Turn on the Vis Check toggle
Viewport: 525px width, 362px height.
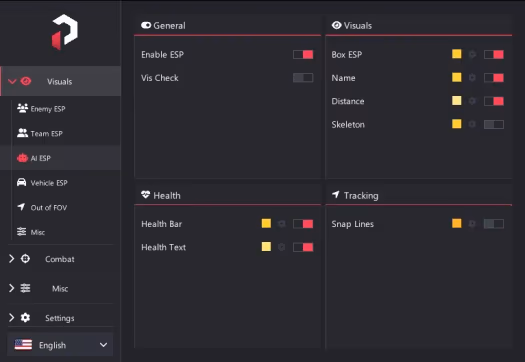tap(303, 78)
